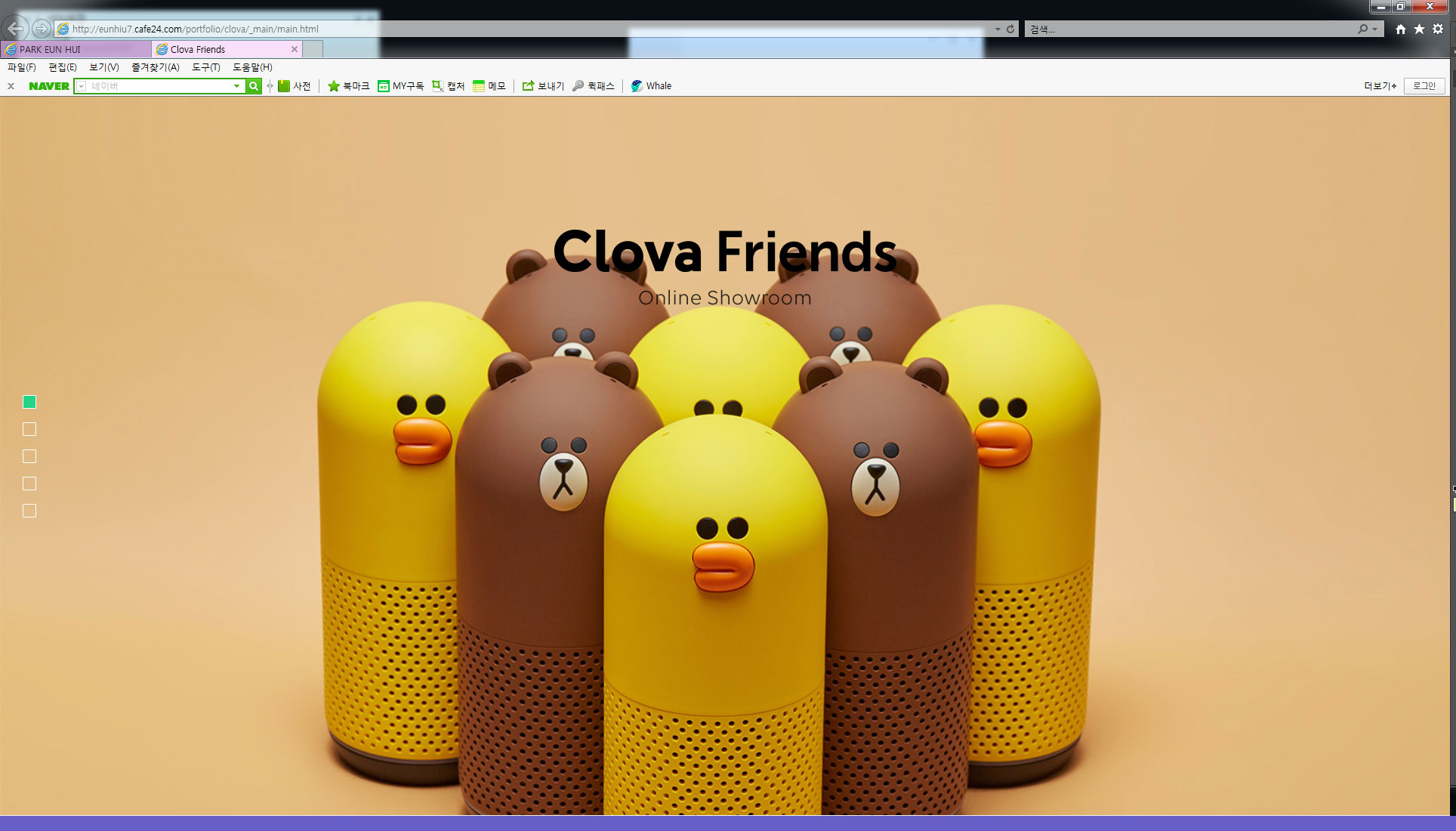Viewport: 1456px width, 831px height.
Task: Expand the 더보기+ more tools menu
Action: pyautogui.click(x=1380, y=86)
